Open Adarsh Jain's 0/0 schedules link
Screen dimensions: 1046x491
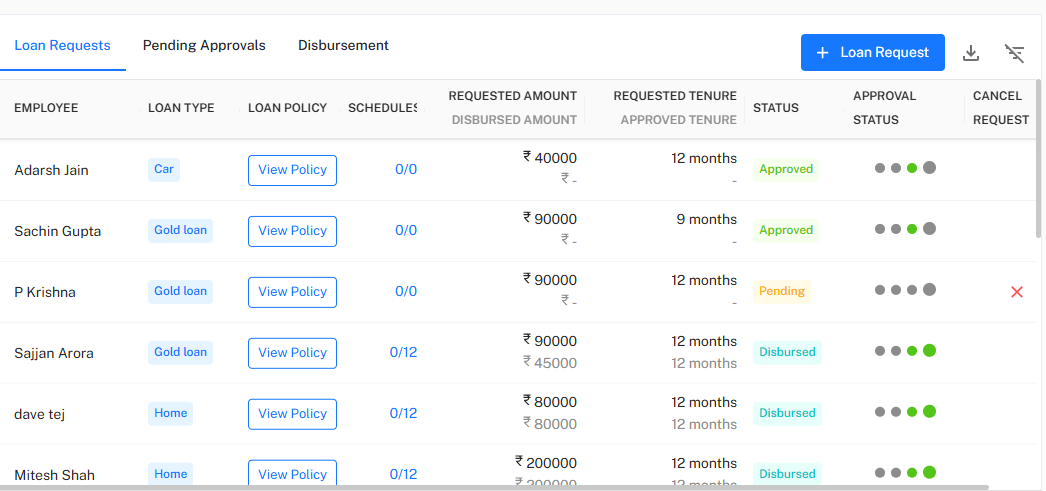coord(405,170)
